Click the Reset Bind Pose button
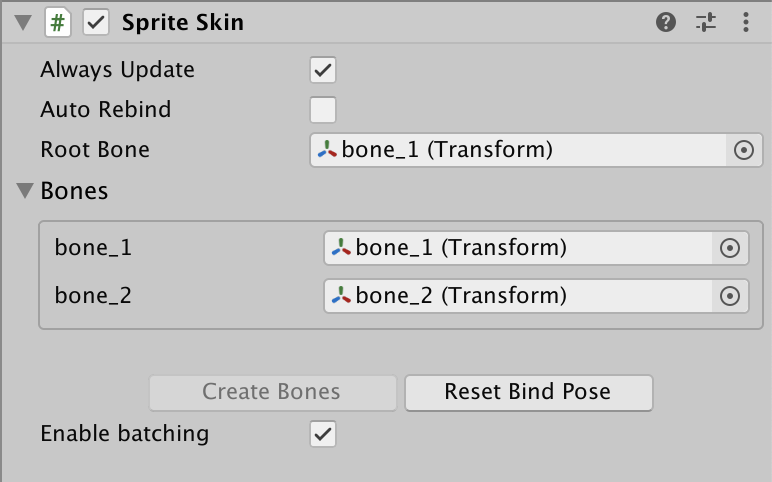 [x=528, y=392]
